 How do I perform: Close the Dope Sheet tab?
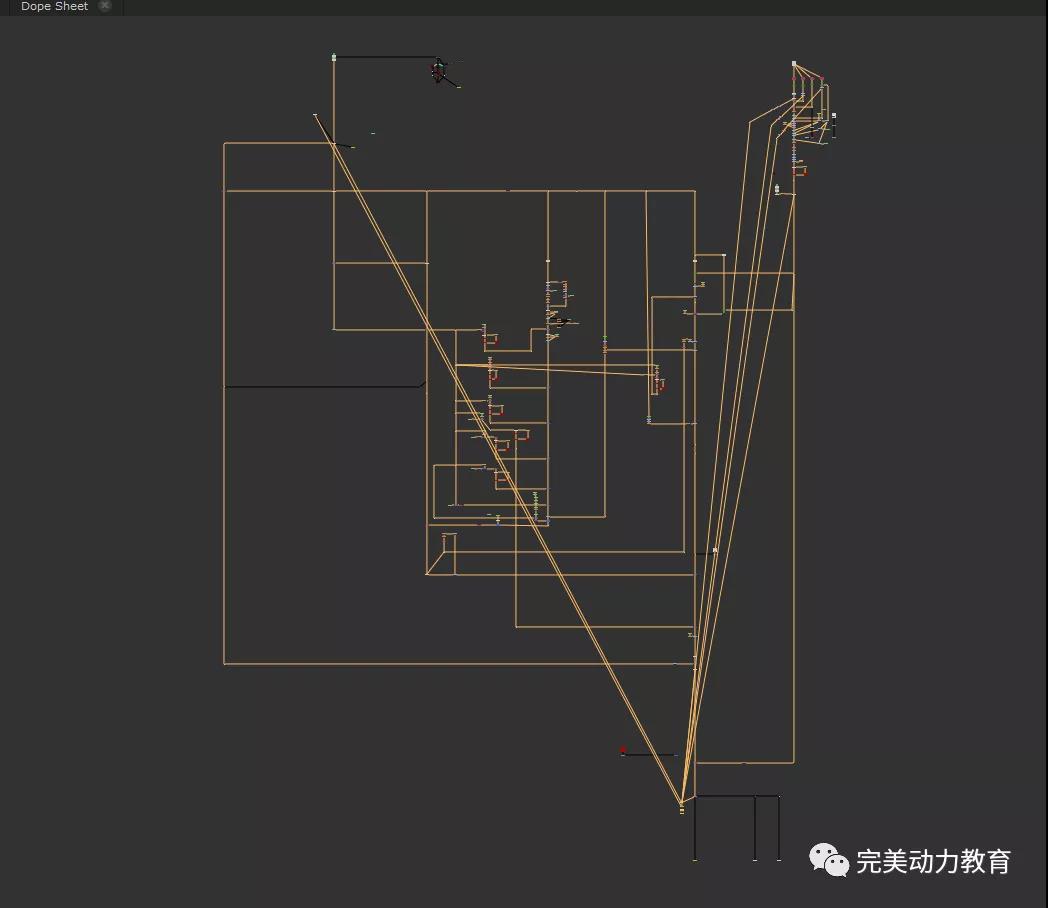pyautogui.click(x=105, y=6)
